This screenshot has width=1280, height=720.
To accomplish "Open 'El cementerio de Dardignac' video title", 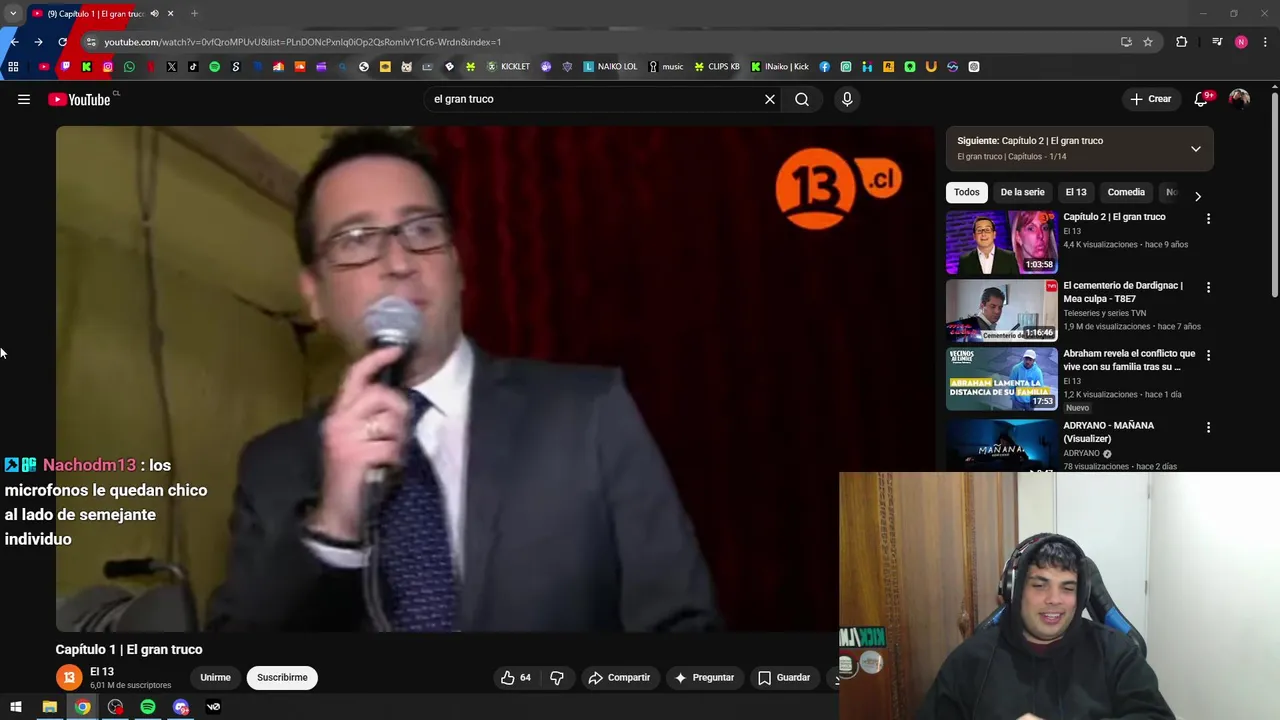I will point(1123,292).
